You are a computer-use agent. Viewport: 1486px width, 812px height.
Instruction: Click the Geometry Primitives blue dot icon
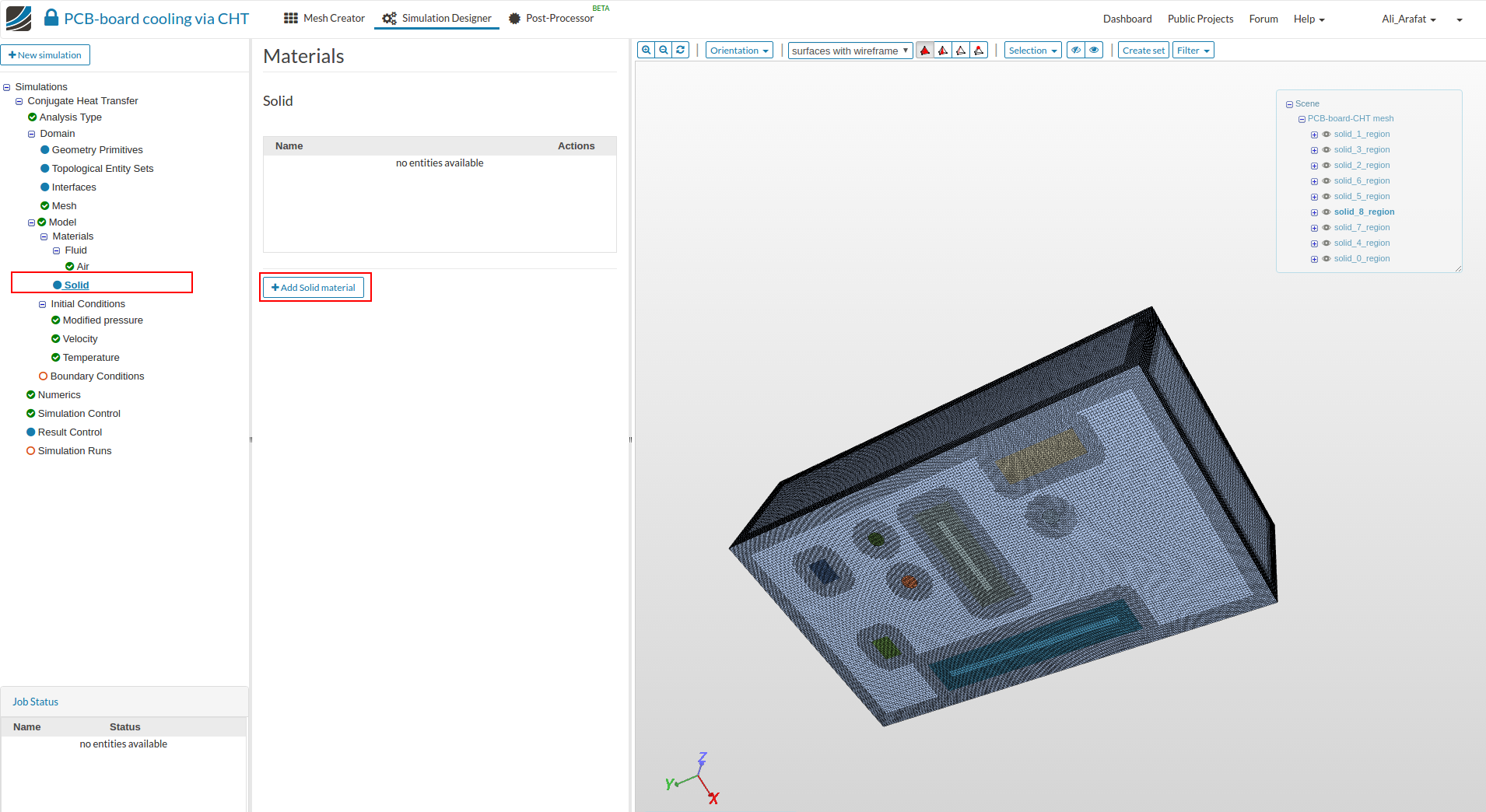[44, 150]
